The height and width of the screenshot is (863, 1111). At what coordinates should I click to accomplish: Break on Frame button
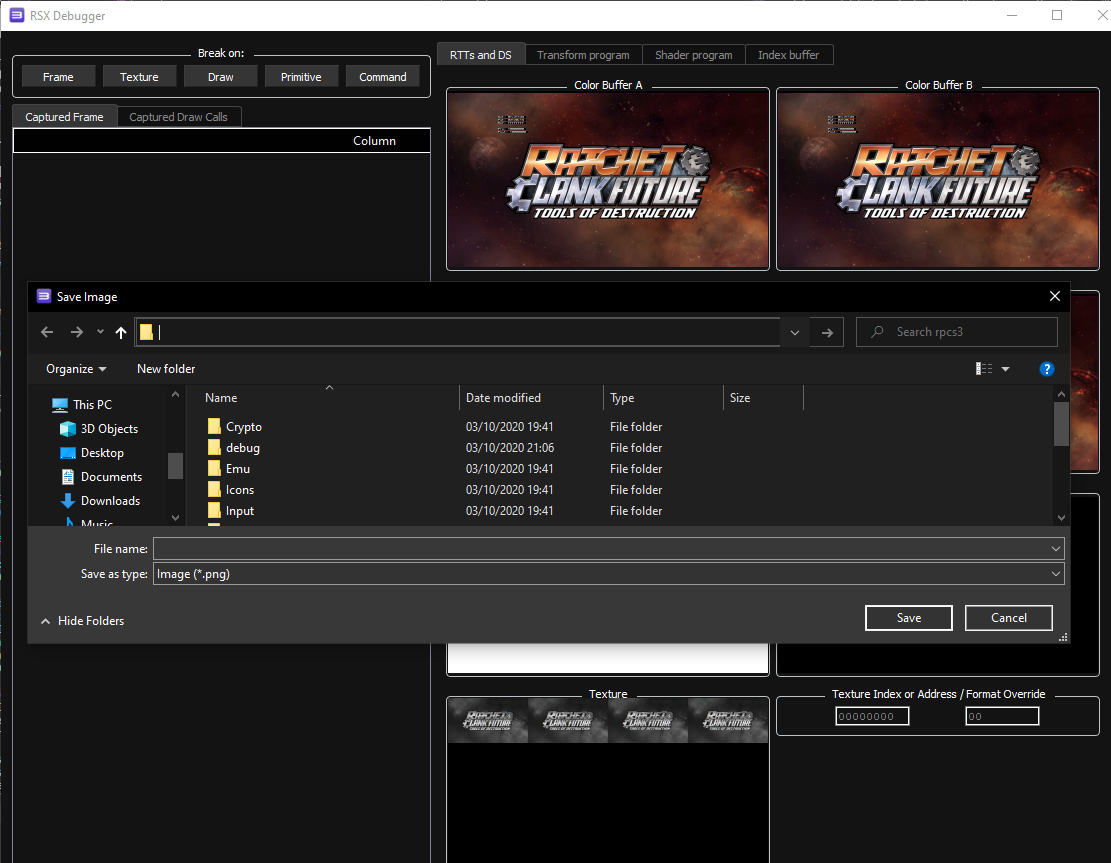[x=58, y=77]
